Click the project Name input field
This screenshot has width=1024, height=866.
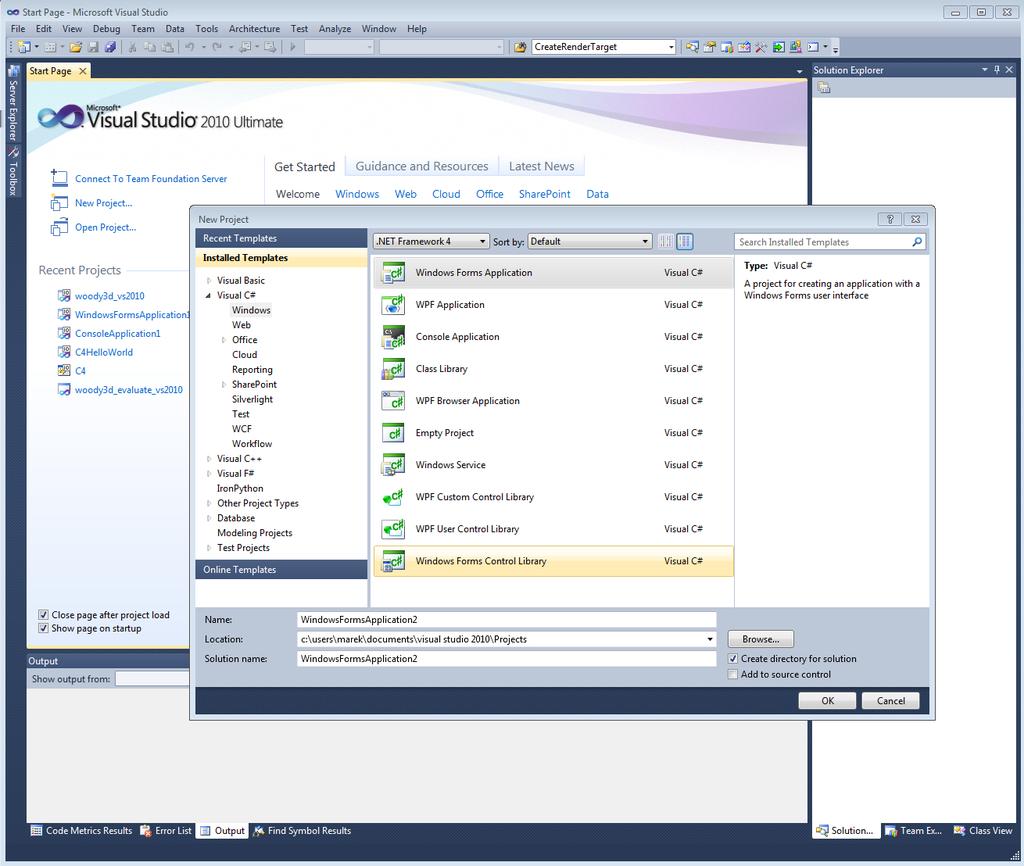(506, 620)
